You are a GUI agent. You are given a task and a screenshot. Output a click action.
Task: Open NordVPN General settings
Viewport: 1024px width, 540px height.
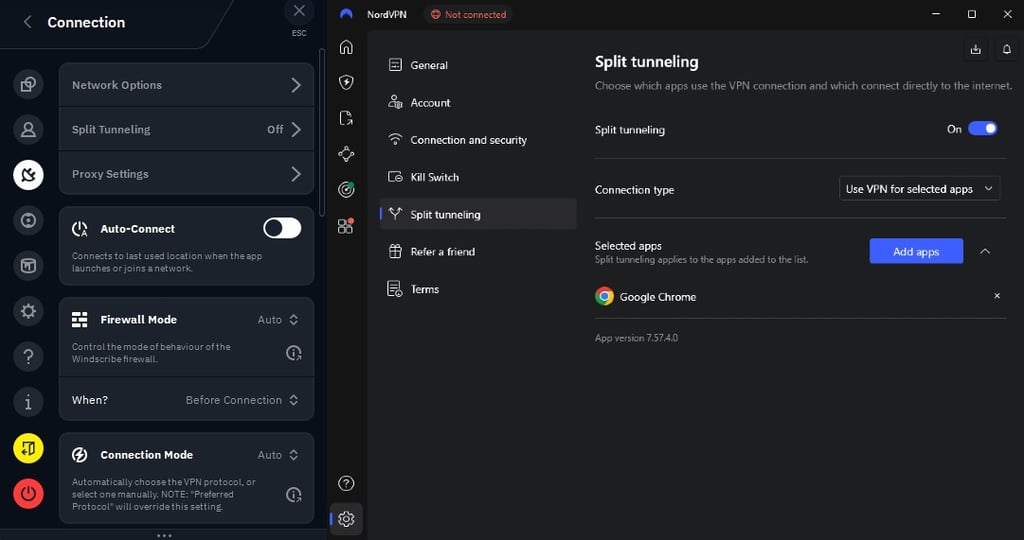coord(478,65)
